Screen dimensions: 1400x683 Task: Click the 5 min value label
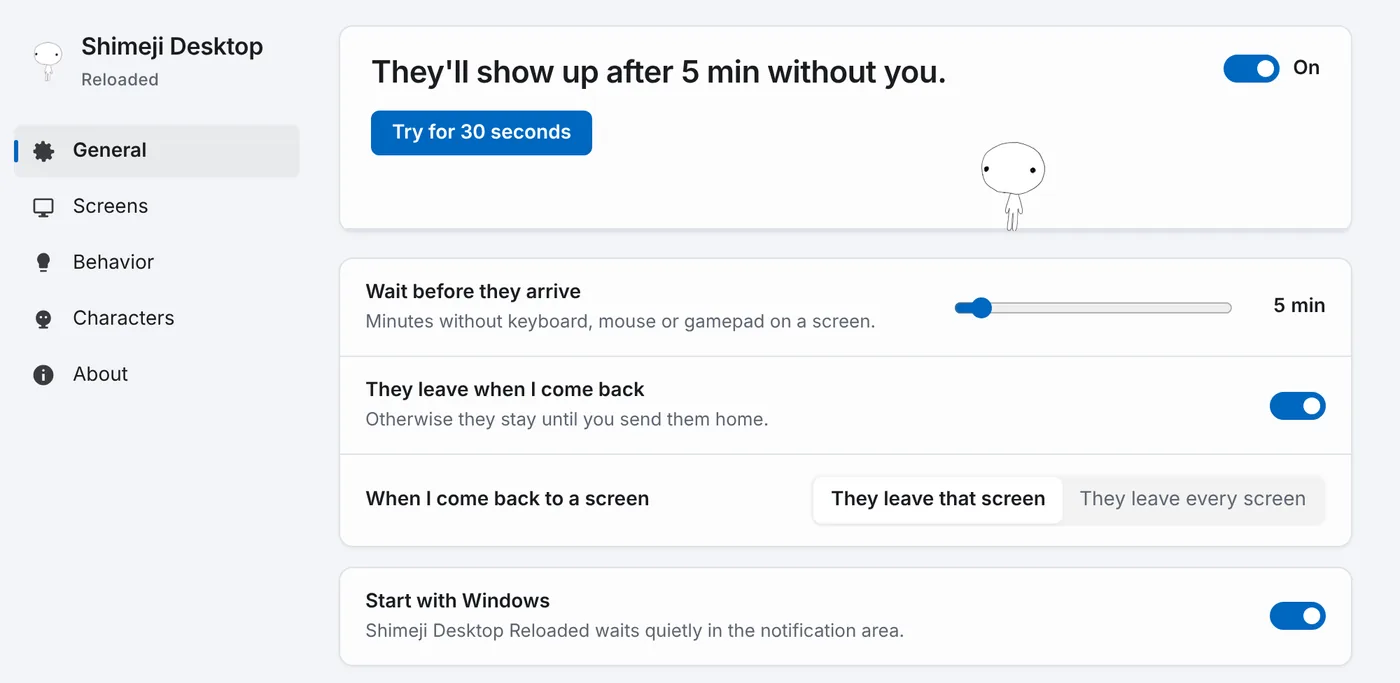[x=1299, y=306]
